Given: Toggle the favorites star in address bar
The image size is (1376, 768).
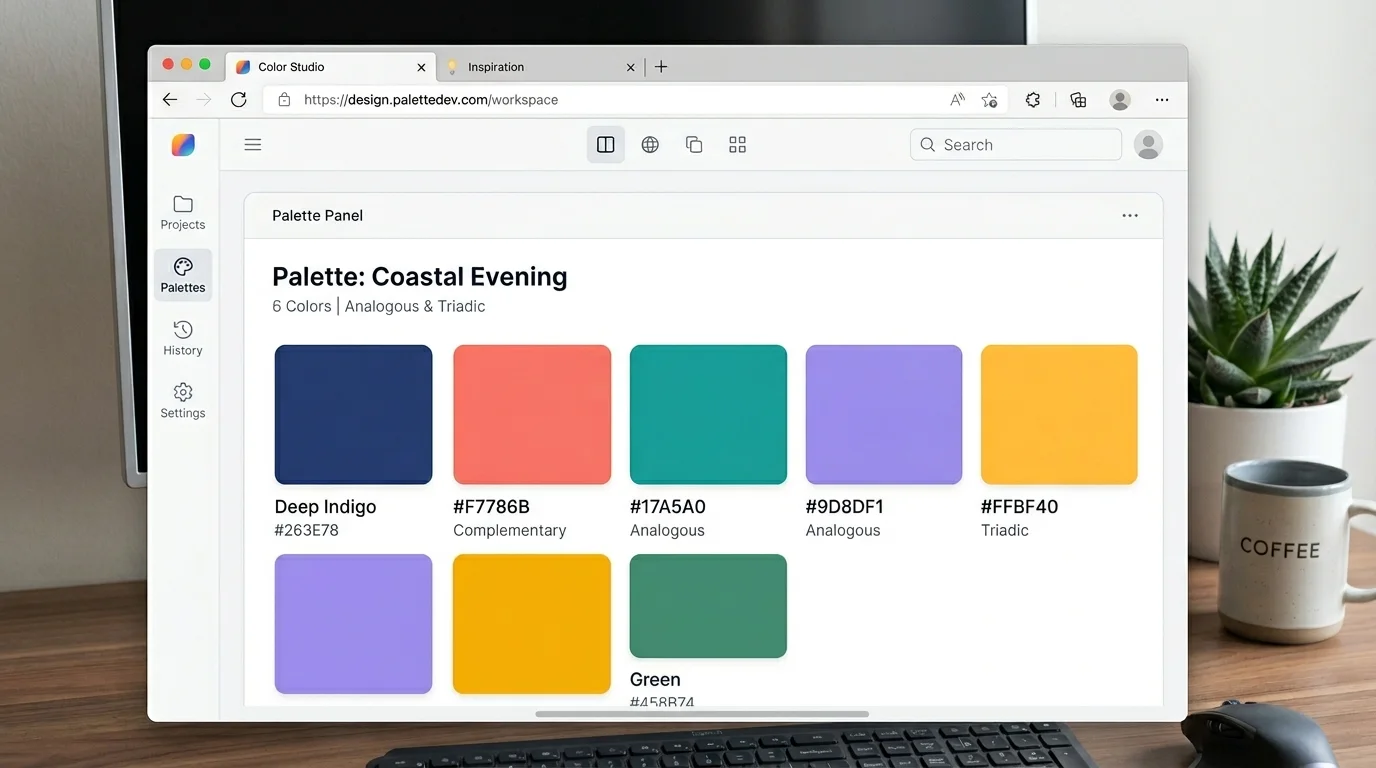Looking at the screenshot, I should (989, 100).
